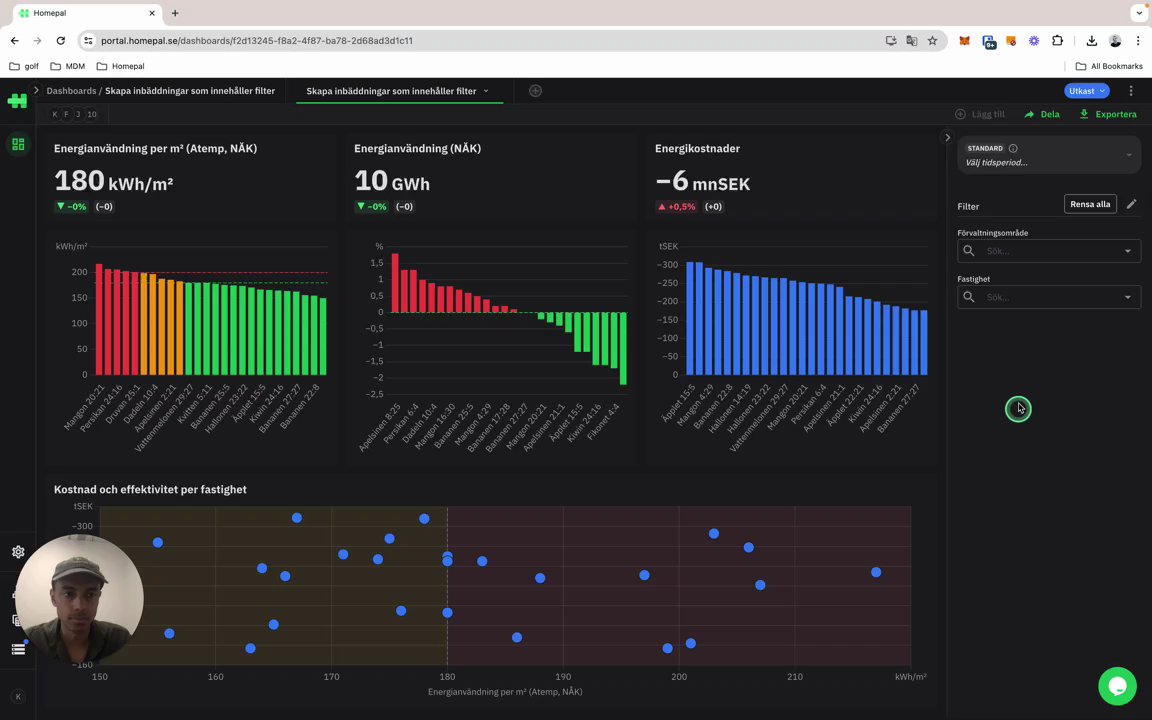Viewport: 1152px width, 720px height.
Task: Open the Utkast status dropdown
Action: (1087, 91)
